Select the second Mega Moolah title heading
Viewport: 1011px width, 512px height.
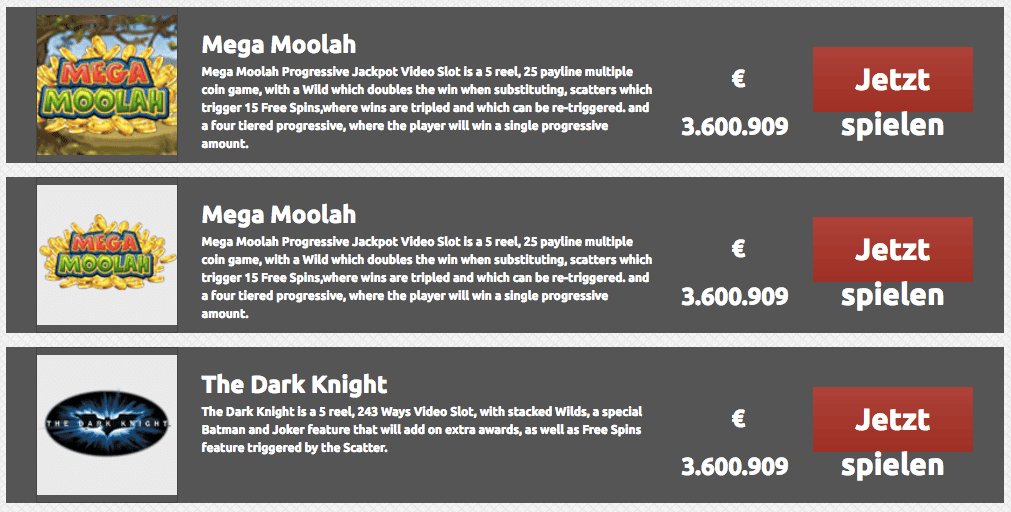coord(279,215)
